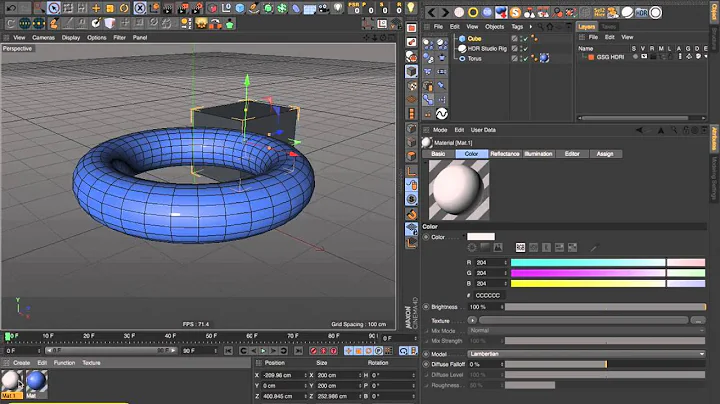Toggle the Cube layer square
The width and height of the screenshot is (720, 404).
(x=514, y=39)
